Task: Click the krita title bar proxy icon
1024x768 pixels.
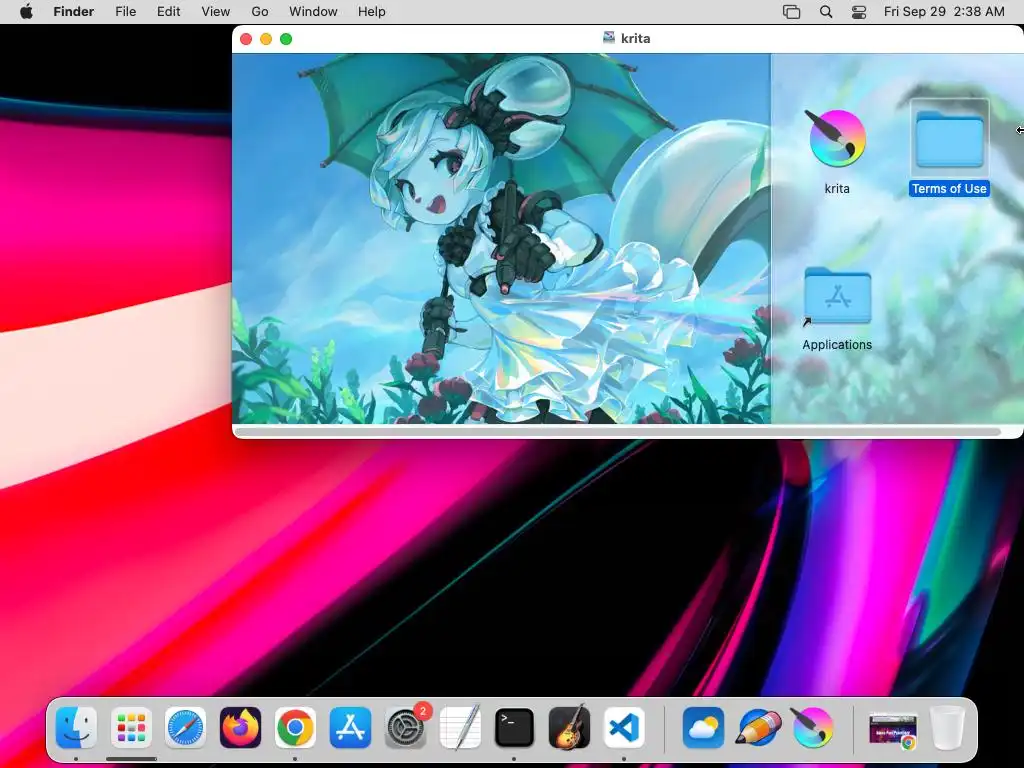Action: (x=609, y=38)
